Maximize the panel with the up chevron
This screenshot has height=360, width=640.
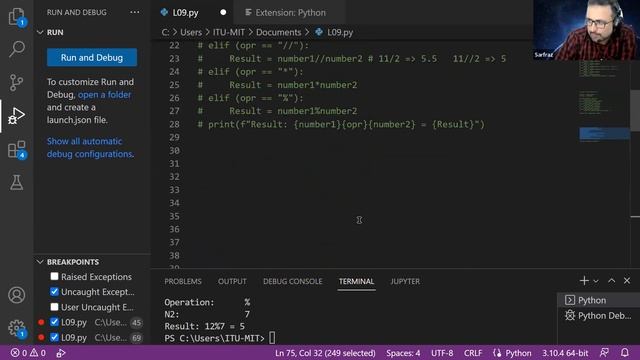(611, 281)
